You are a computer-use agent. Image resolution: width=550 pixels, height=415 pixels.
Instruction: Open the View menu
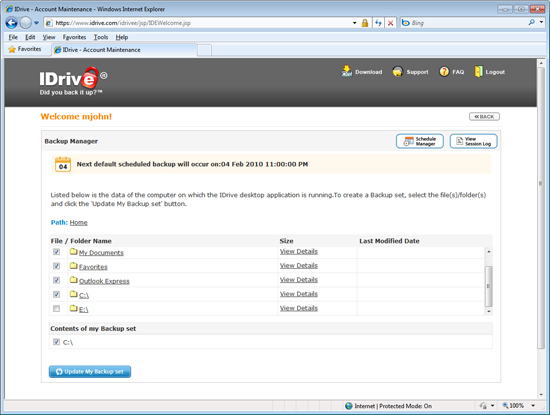pos(49,37)
